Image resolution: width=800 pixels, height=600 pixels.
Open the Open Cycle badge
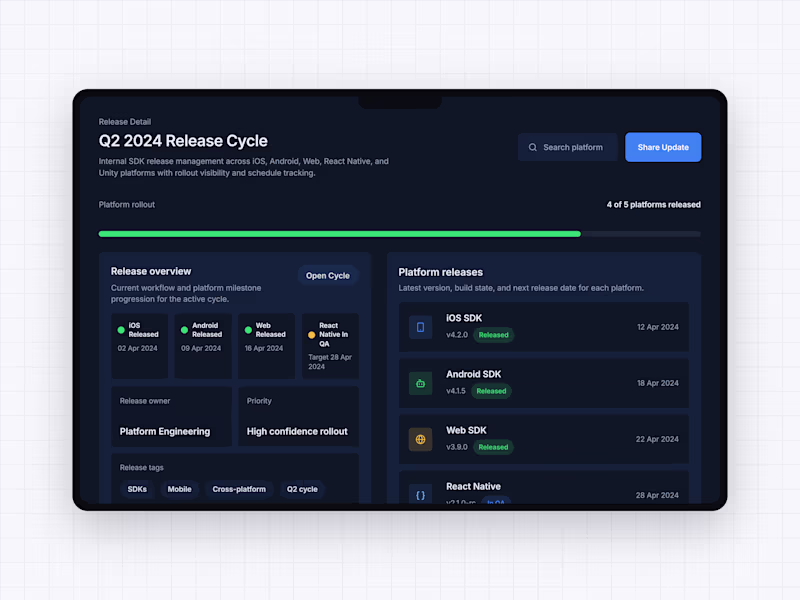328,276
